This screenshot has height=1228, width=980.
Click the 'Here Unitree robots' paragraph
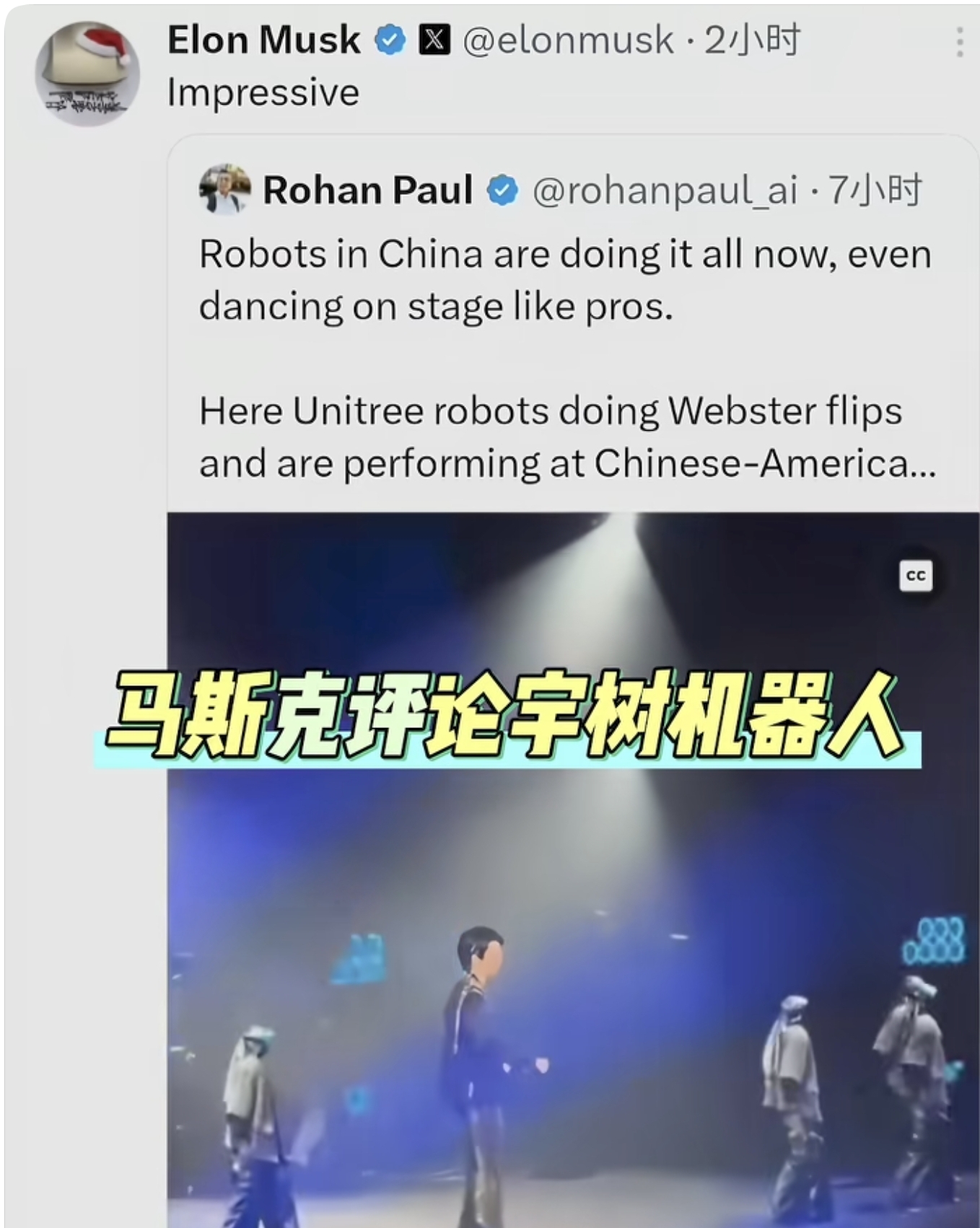pos(567,437)
